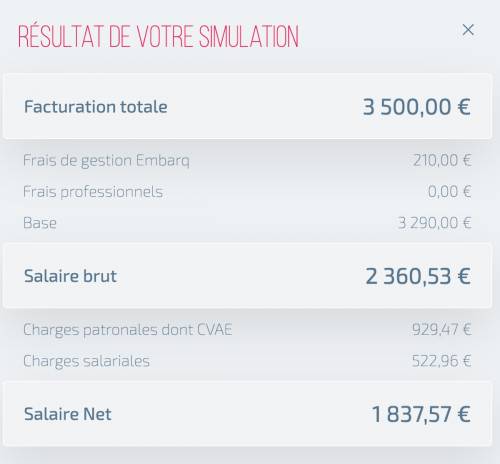
Task: Click the Frais professionnels label
Action: 93,192
